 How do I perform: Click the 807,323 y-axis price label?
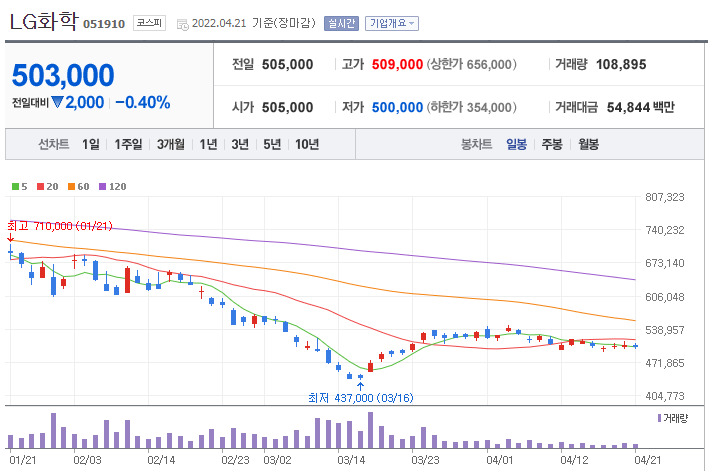coord(665,197)
